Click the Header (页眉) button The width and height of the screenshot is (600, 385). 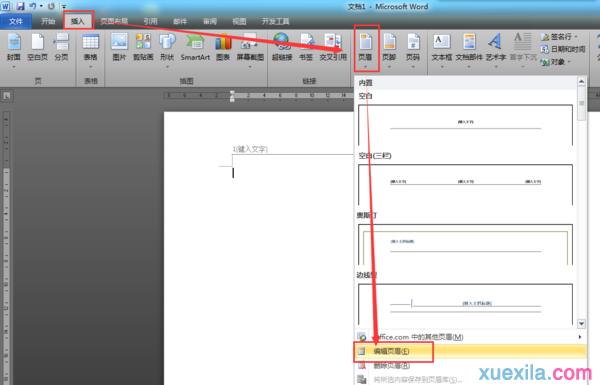[x=365, y=51]
